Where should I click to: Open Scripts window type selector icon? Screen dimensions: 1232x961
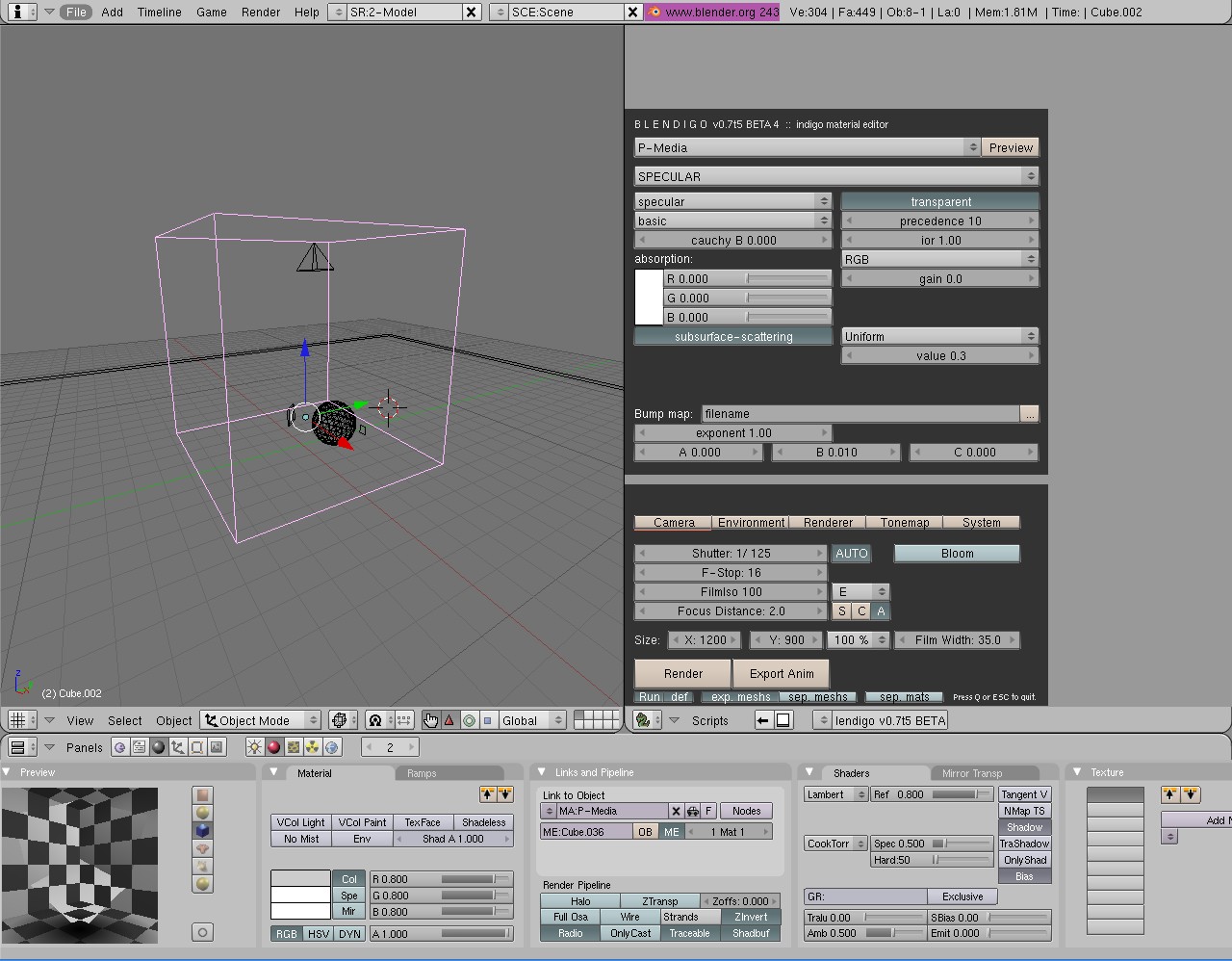click(645, 720)
